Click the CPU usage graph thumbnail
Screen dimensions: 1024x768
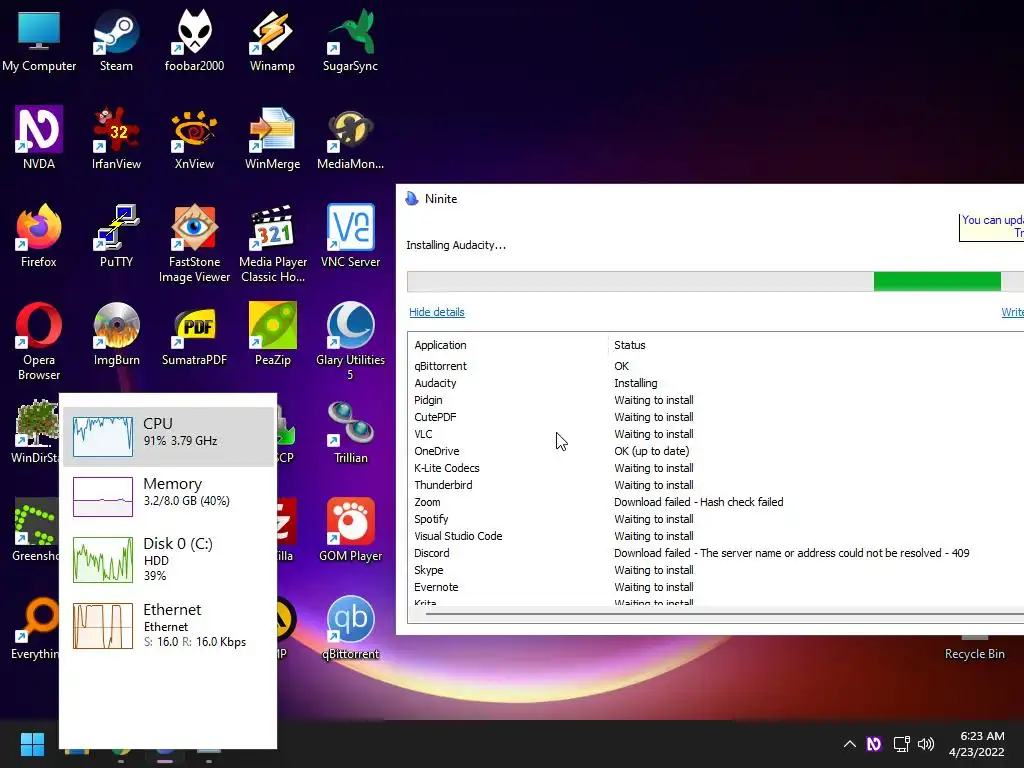[x=103, y=437]
